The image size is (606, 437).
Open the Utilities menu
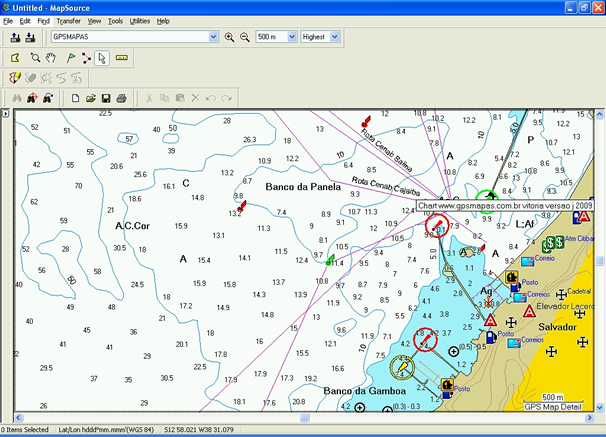point(140,20)
